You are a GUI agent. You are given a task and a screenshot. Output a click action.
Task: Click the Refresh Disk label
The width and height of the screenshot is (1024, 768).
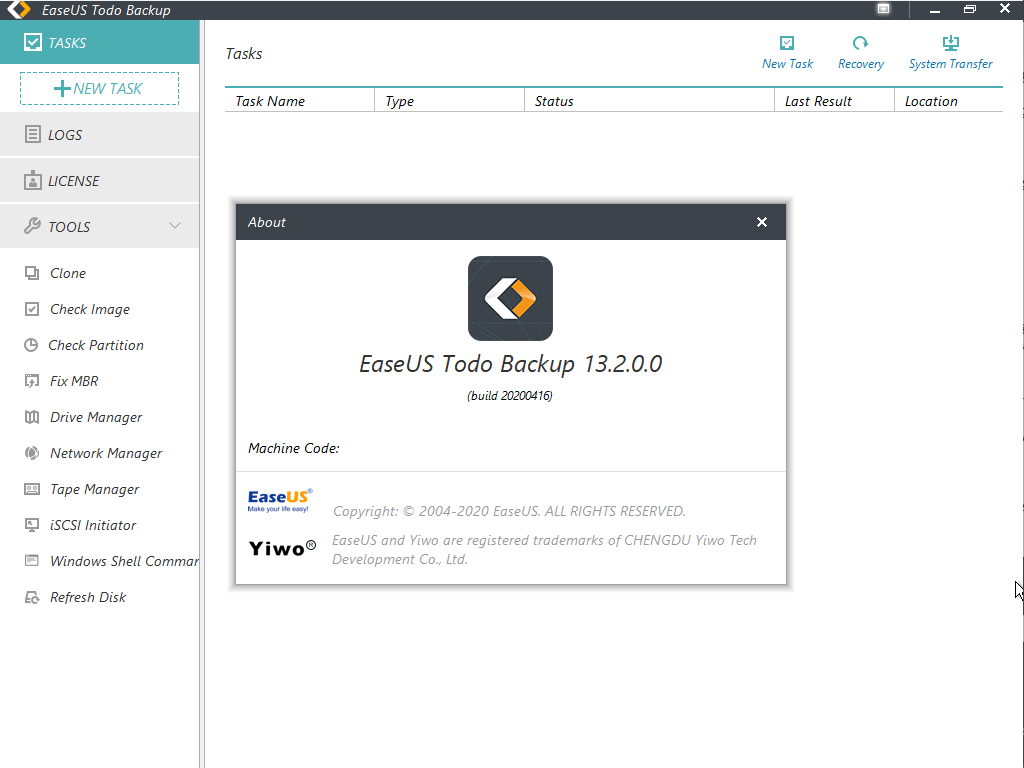[x=88, y=597]
